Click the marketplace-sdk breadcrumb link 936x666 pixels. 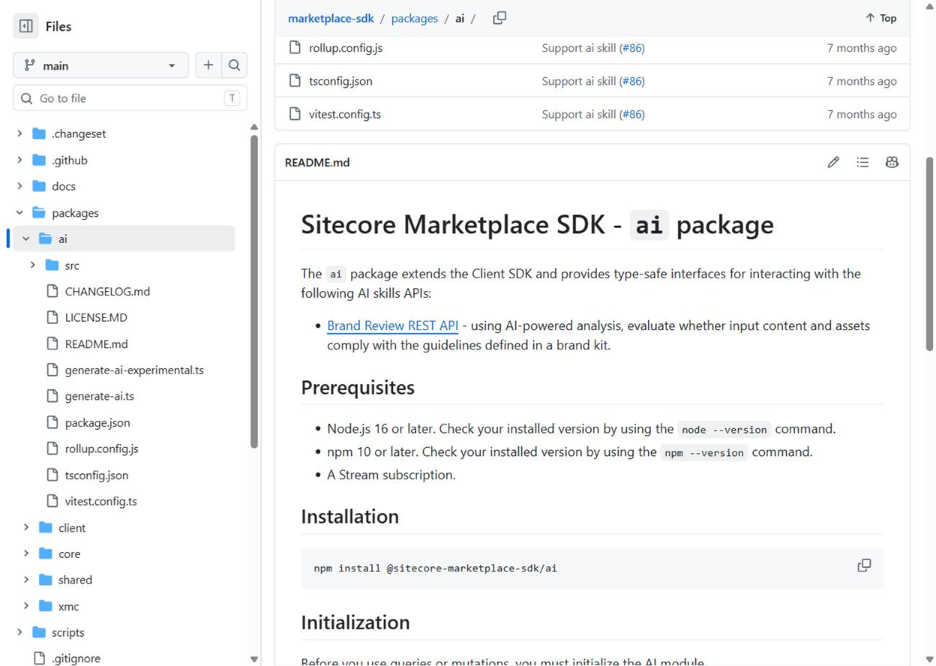point(331,18)
